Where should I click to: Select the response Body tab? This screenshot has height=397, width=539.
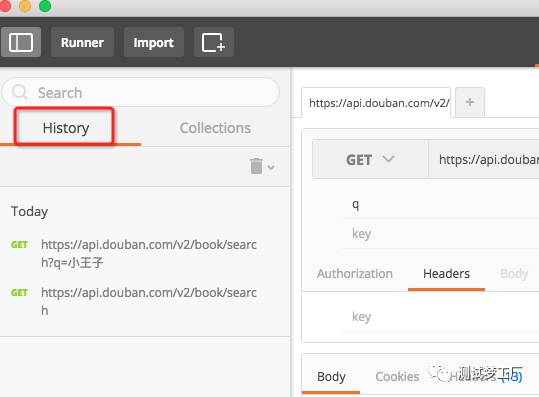(x=331, y=376)
